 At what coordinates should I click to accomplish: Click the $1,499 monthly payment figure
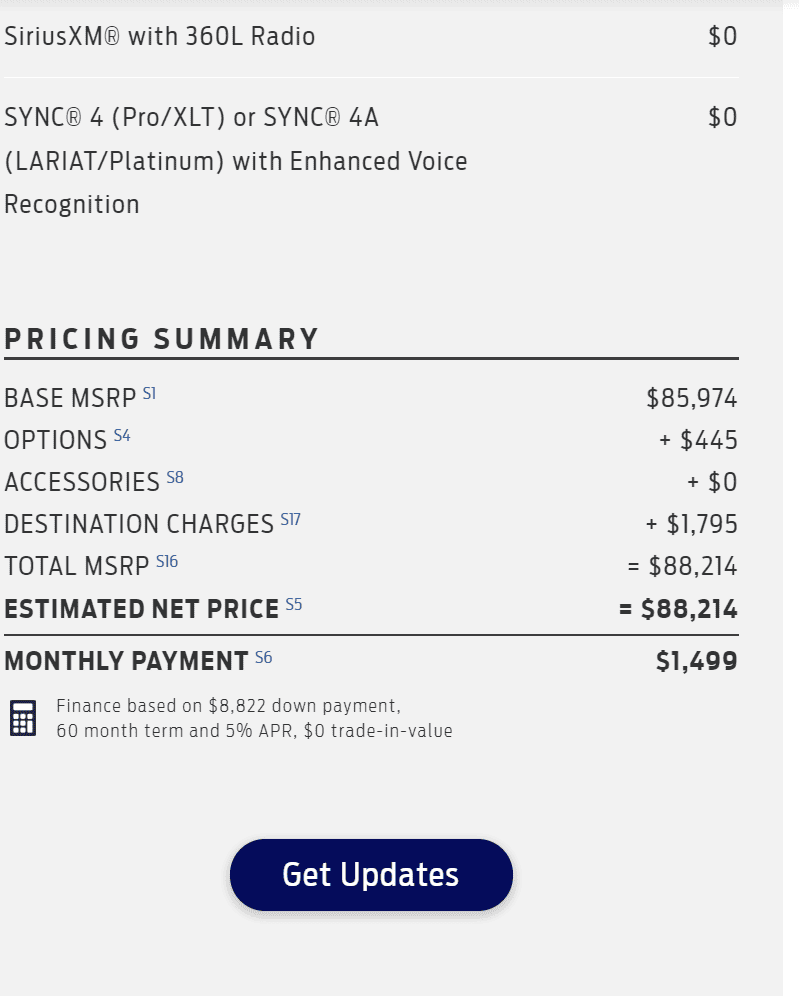(697, 661)
